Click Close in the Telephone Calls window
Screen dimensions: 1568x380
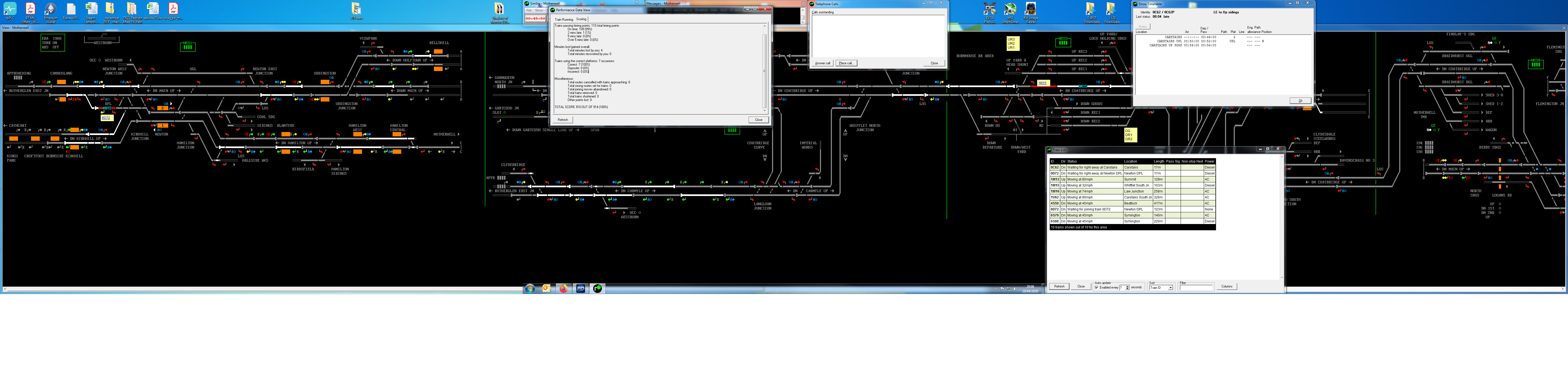click(x=934, y=63)
